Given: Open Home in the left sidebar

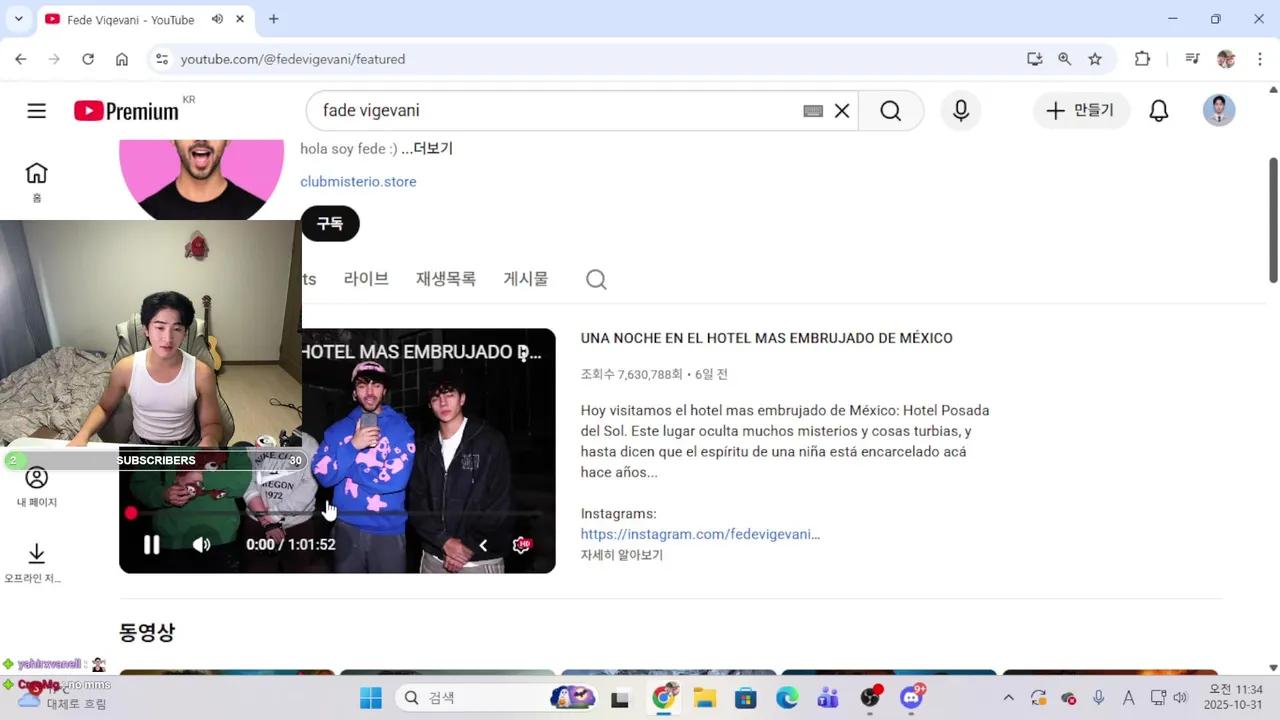Looking at the screenshot, I should click(37, 182).
